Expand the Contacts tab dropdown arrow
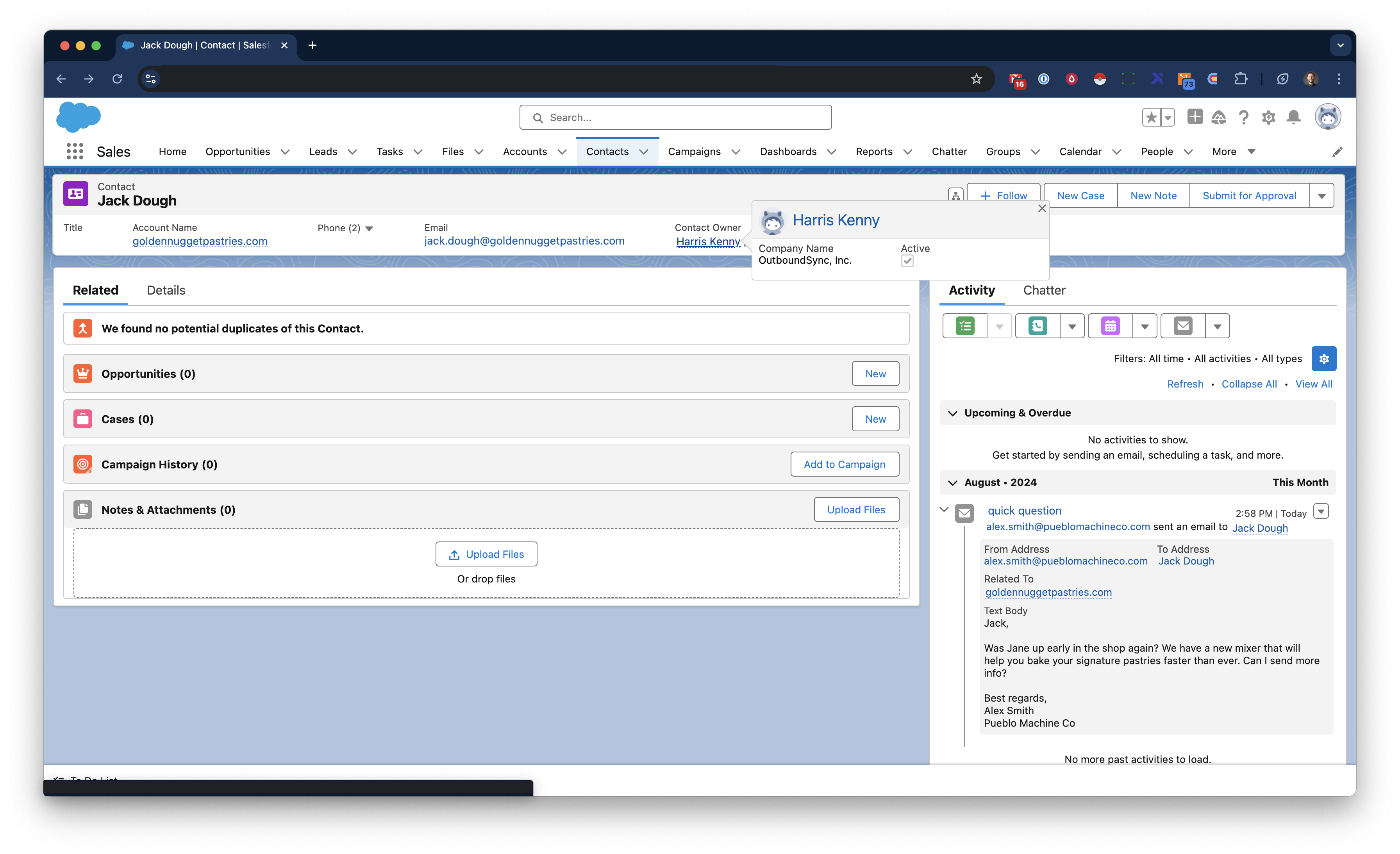Image resolution: width=1400 pixels, height=854 pixels. [x=643, y=152]
